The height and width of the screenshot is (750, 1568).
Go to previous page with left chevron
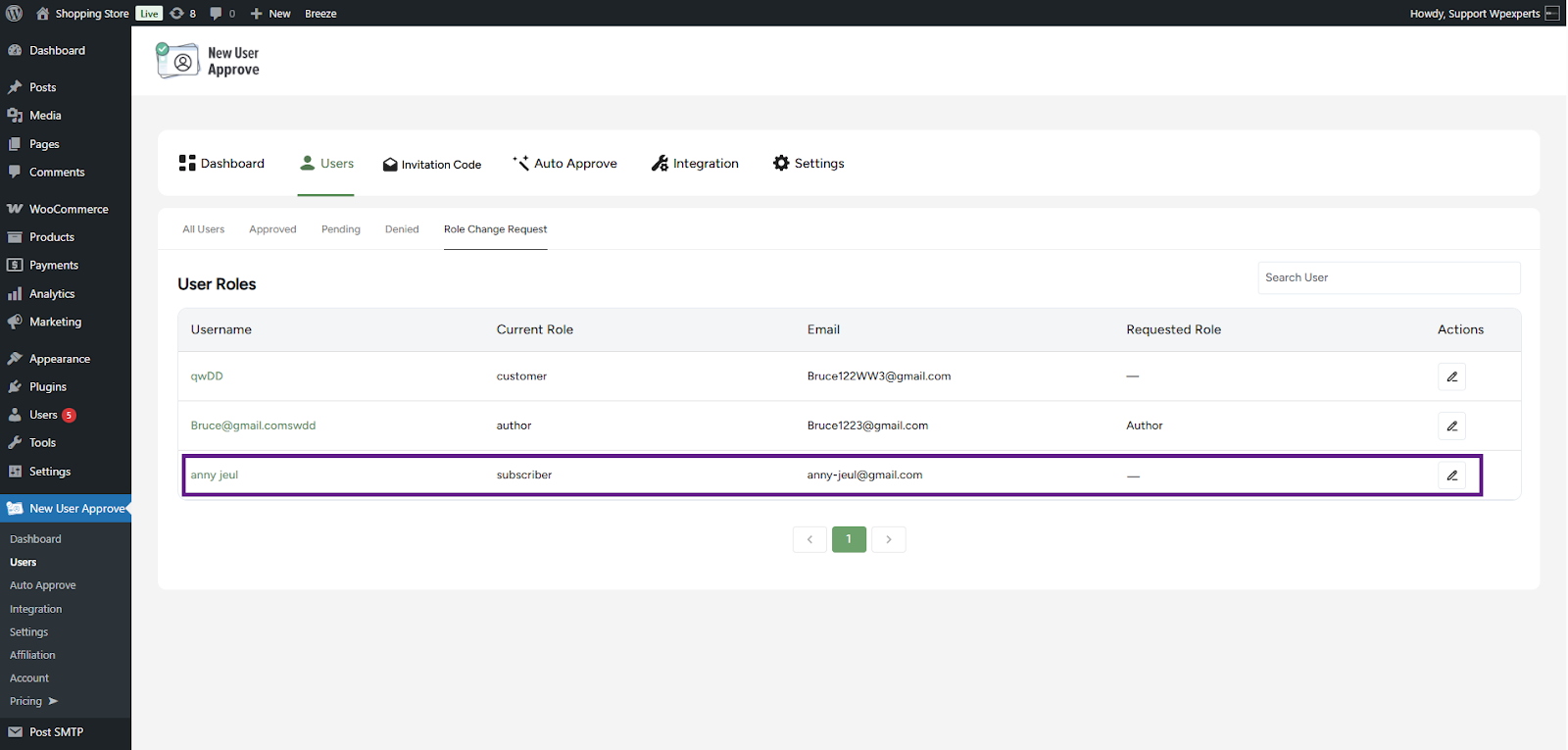tap(809, 539)
